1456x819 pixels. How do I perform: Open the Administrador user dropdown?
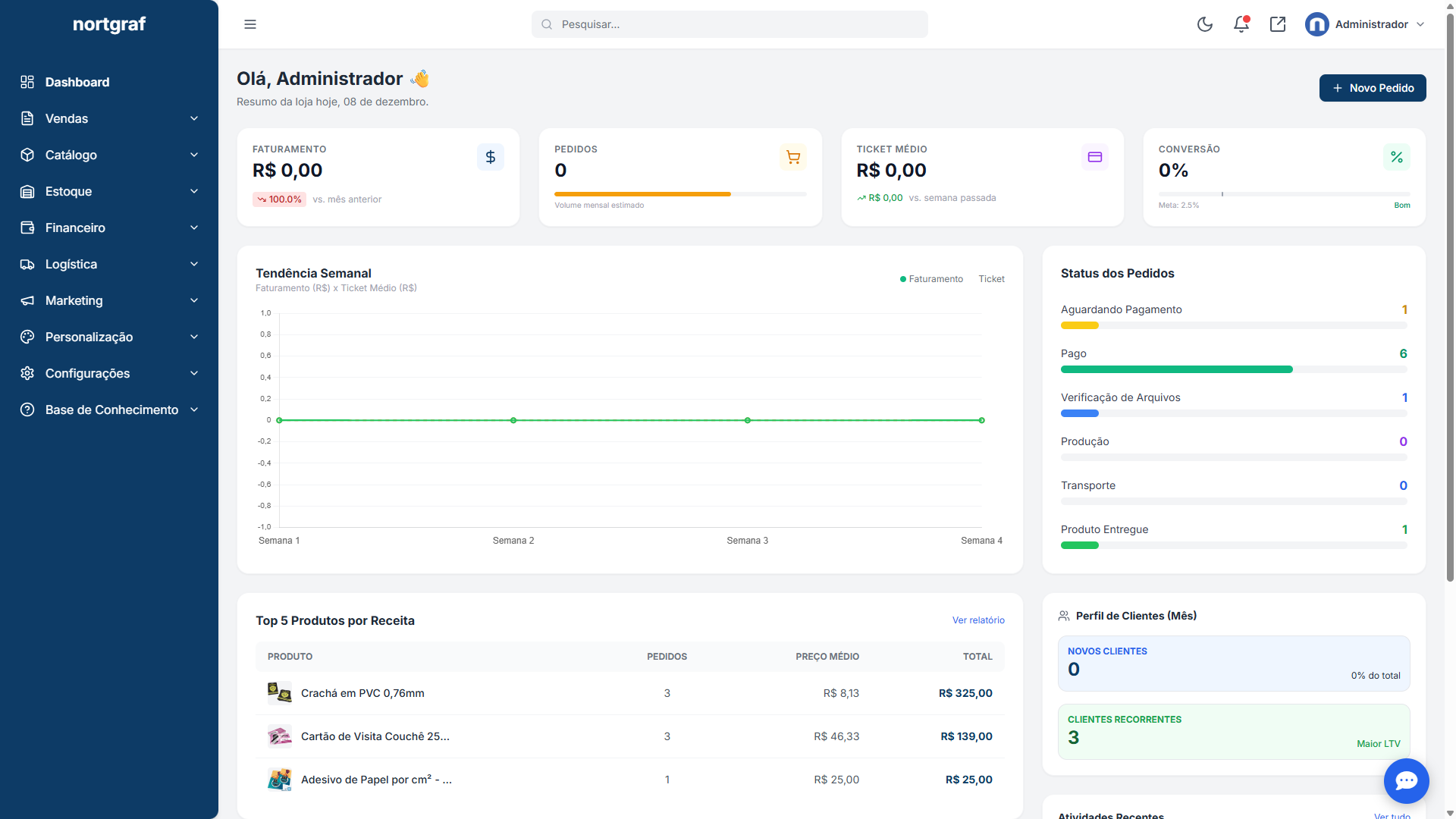(1365, 24)
